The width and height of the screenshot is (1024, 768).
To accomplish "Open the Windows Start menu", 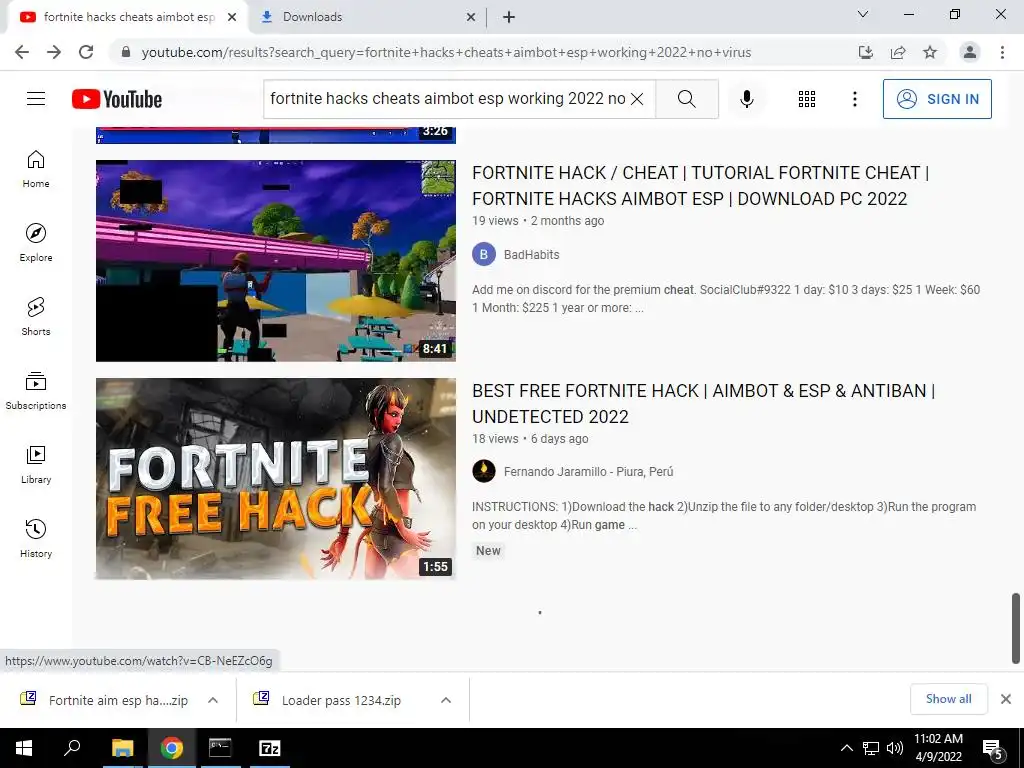I will [x=24, y=748].
